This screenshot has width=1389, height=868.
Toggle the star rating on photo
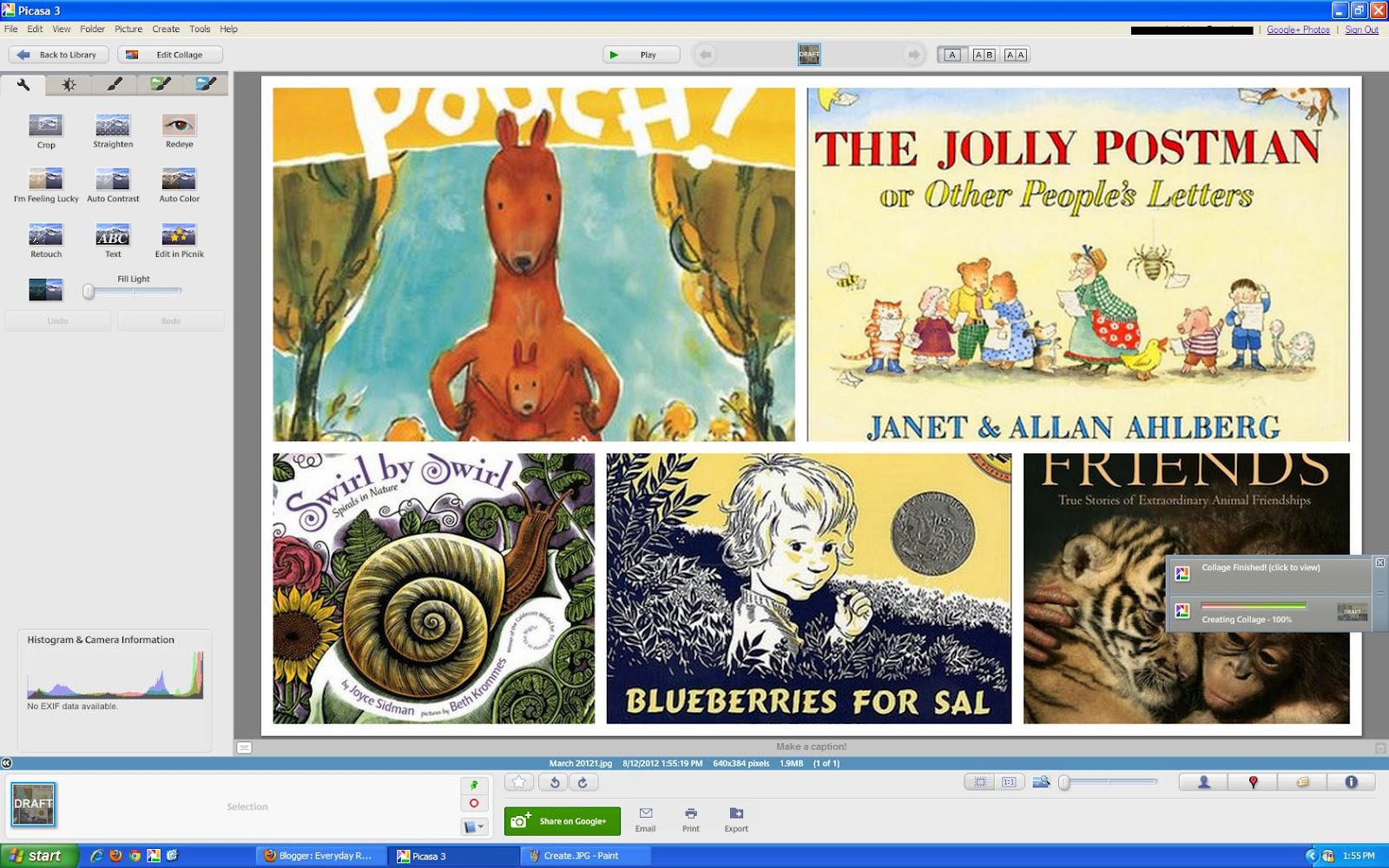pos(519,782)
